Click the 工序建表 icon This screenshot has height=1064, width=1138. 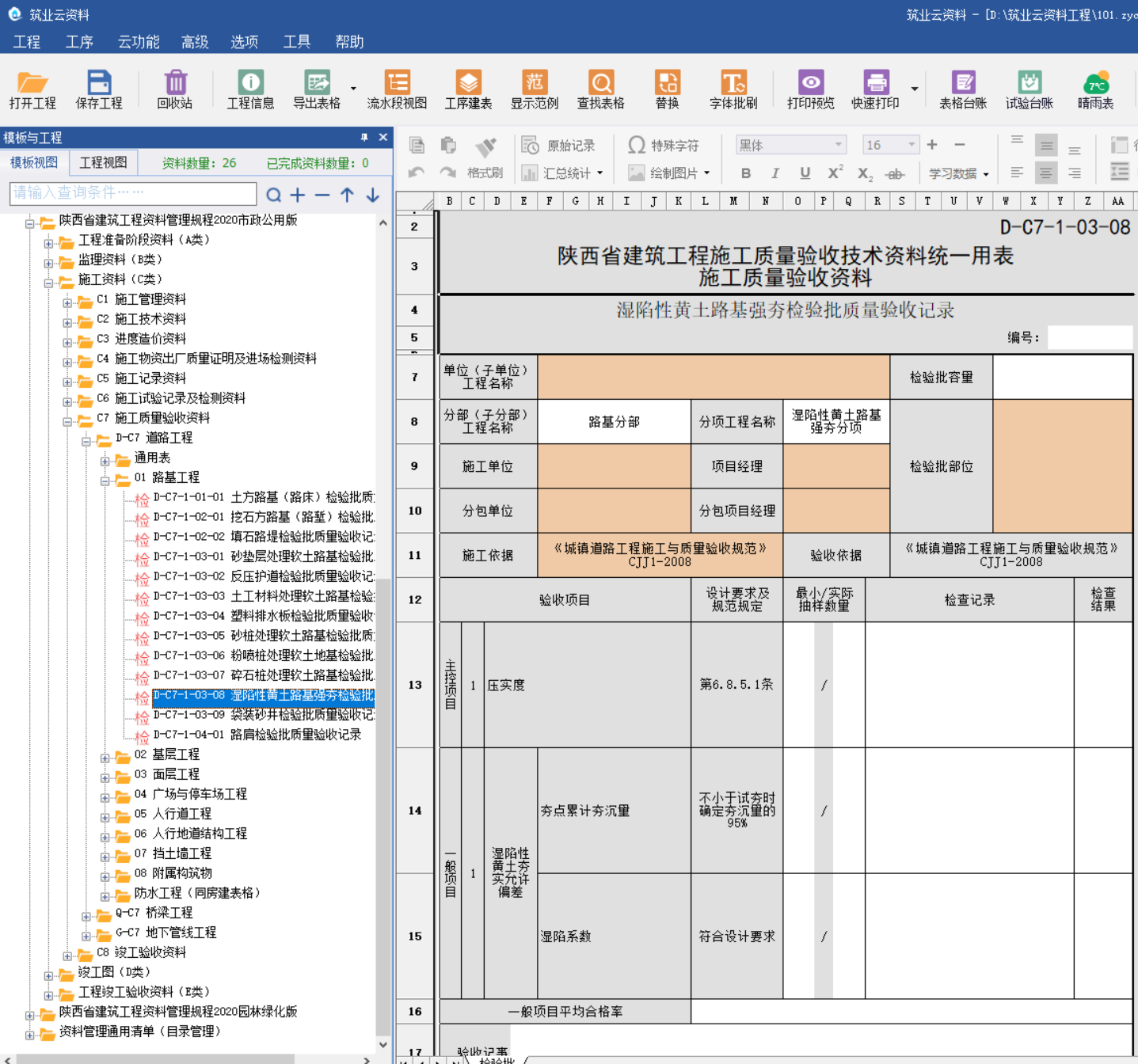(x=468, y=89)
